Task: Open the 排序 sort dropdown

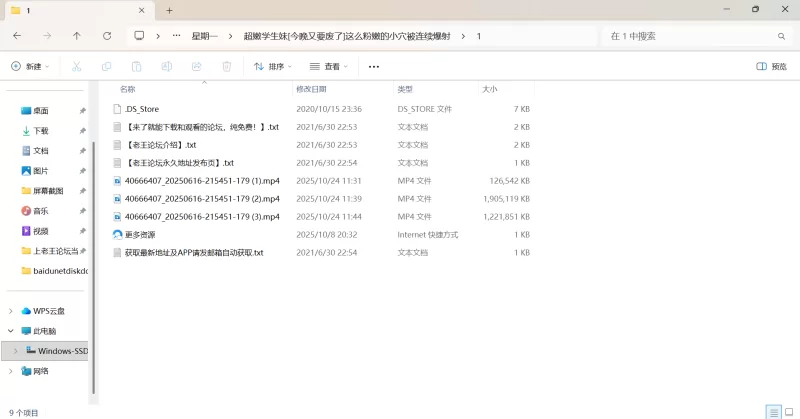Action: [x=273, y=67]
